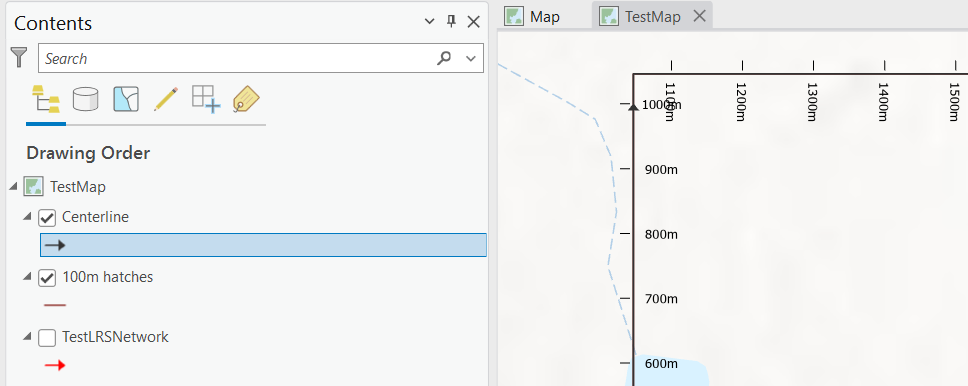Select the 100m hatches layer name
The height and width of the screenshot is (386, 968).
(107, 277)
